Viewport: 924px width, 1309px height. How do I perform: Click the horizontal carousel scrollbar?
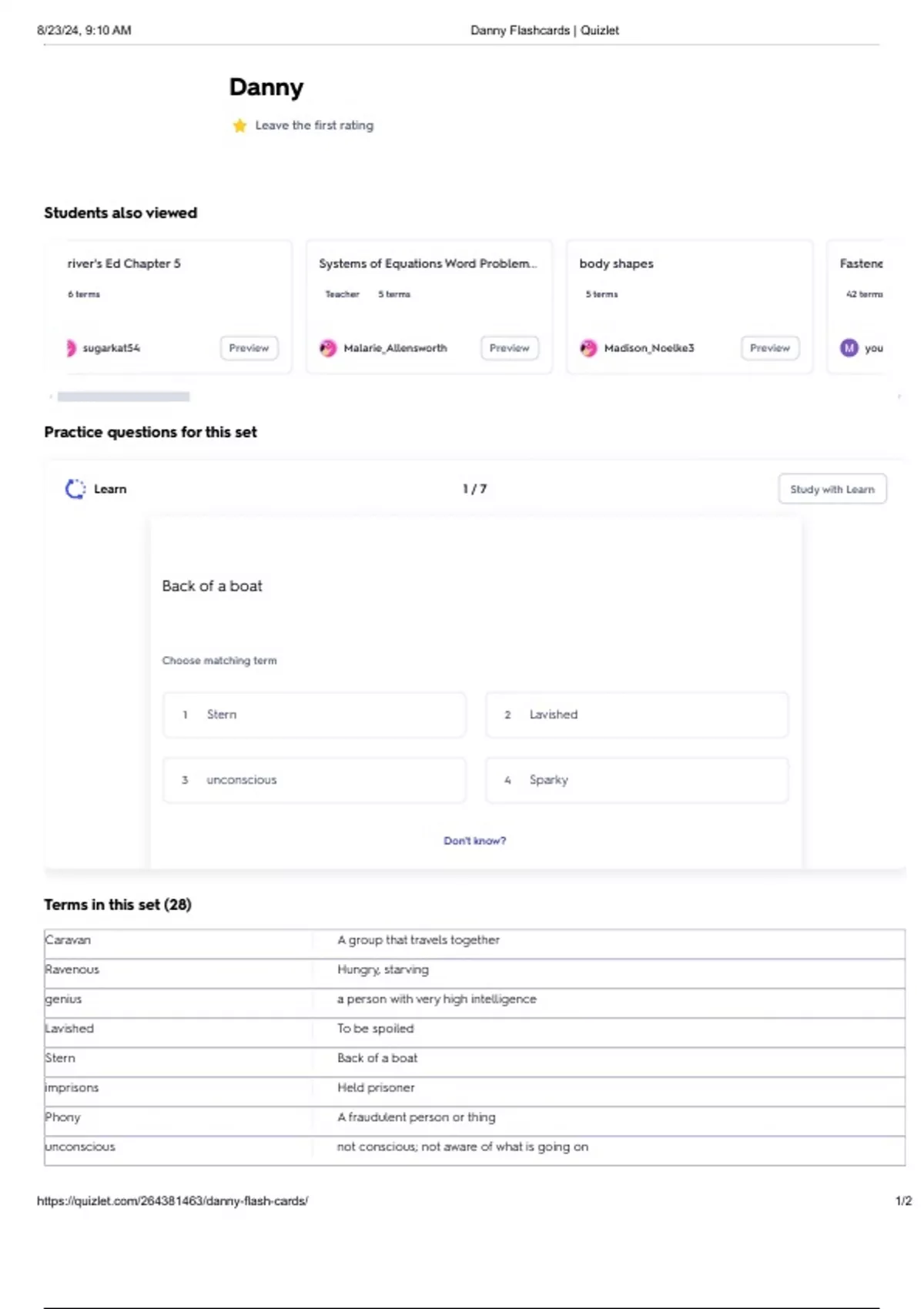point(123,397)
